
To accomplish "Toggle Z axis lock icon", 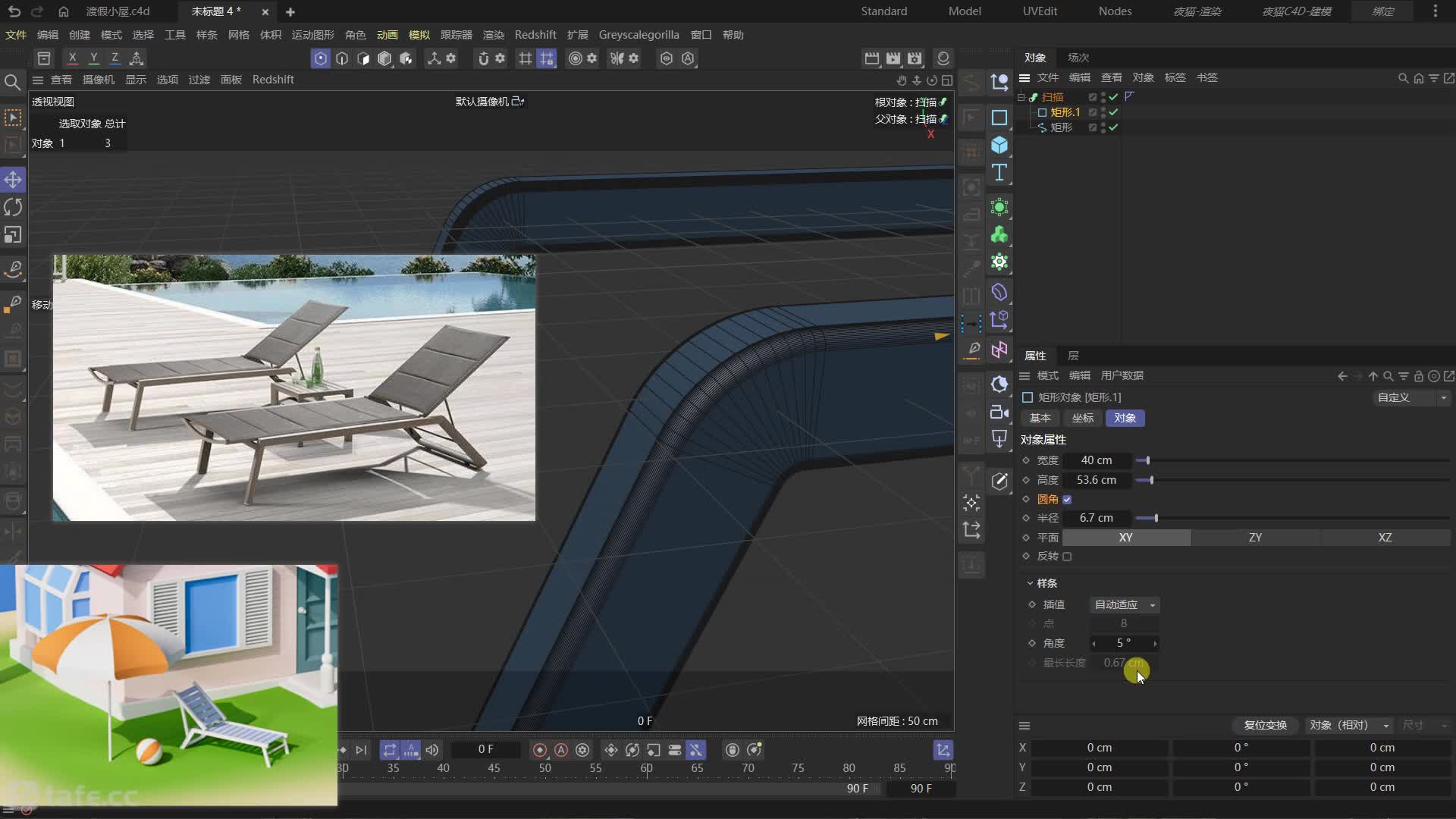I will point(115,58).
